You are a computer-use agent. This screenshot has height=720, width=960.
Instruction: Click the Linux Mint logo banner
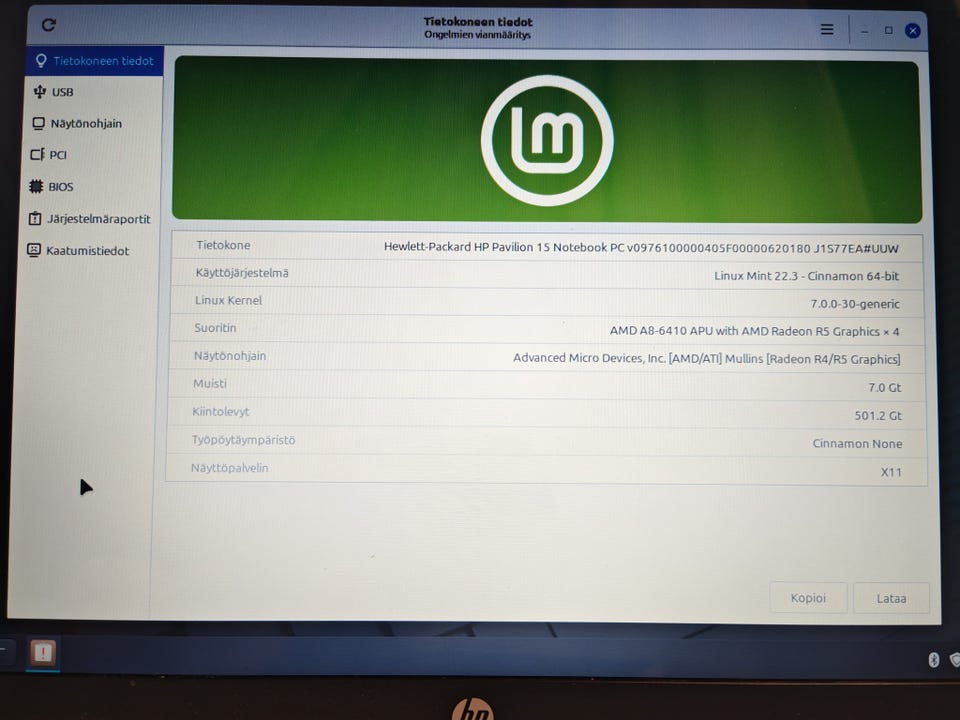[547, 140]
